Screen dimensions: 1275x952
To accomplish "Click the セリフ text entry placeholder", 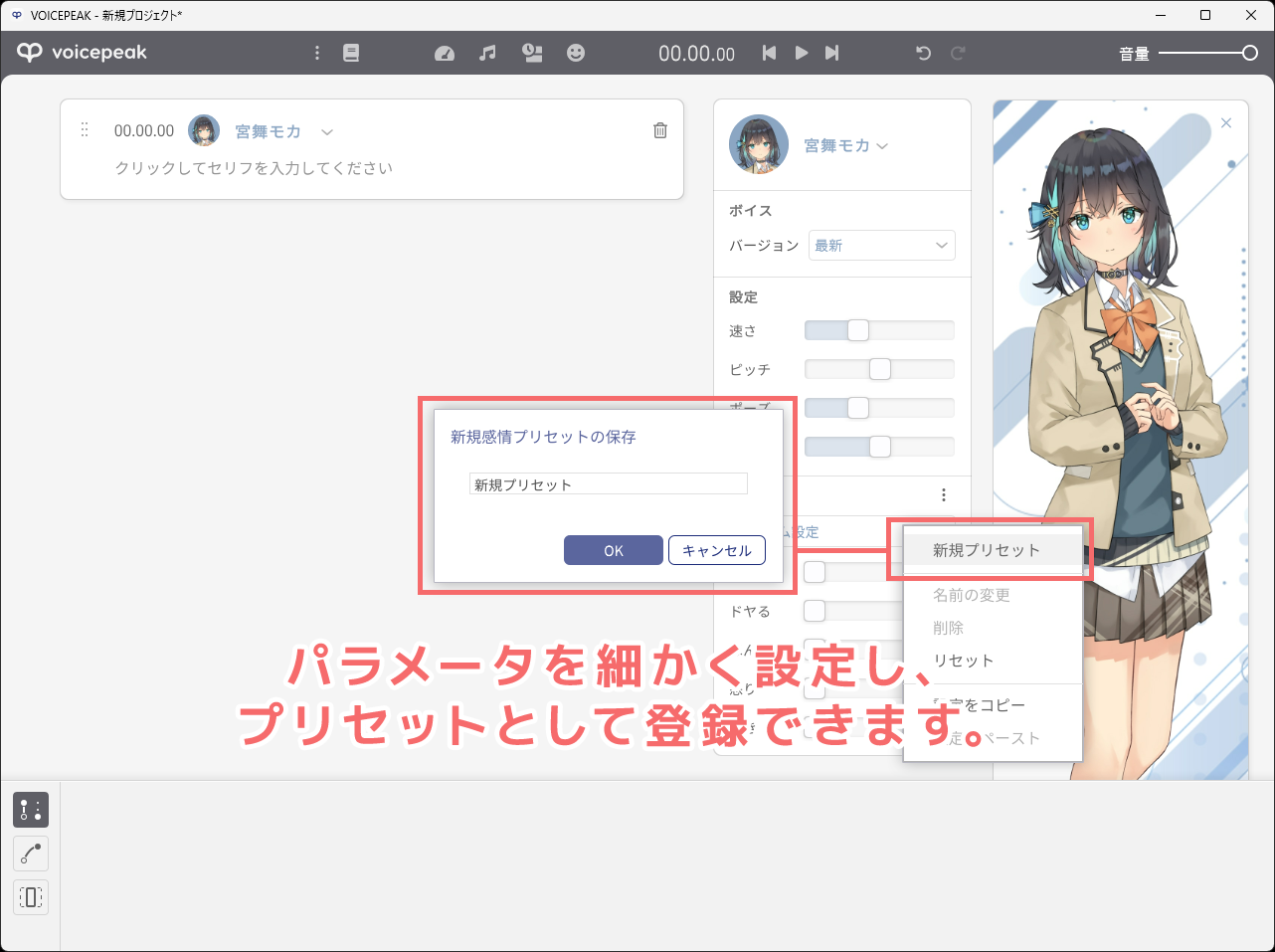I will 254,168.
